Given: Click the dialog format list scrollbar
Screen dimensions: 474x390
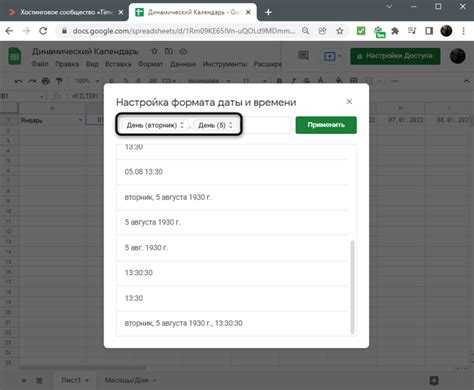Looking at the screenshot, I should [352, 287].
